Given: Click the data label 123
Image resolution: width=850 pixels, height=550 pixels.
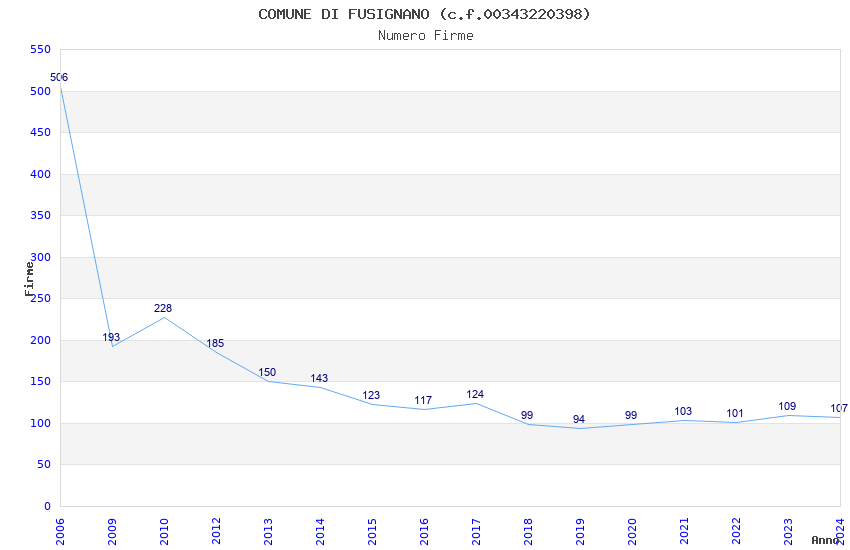Looking at the screenshot, I should [x=371, y=396].
